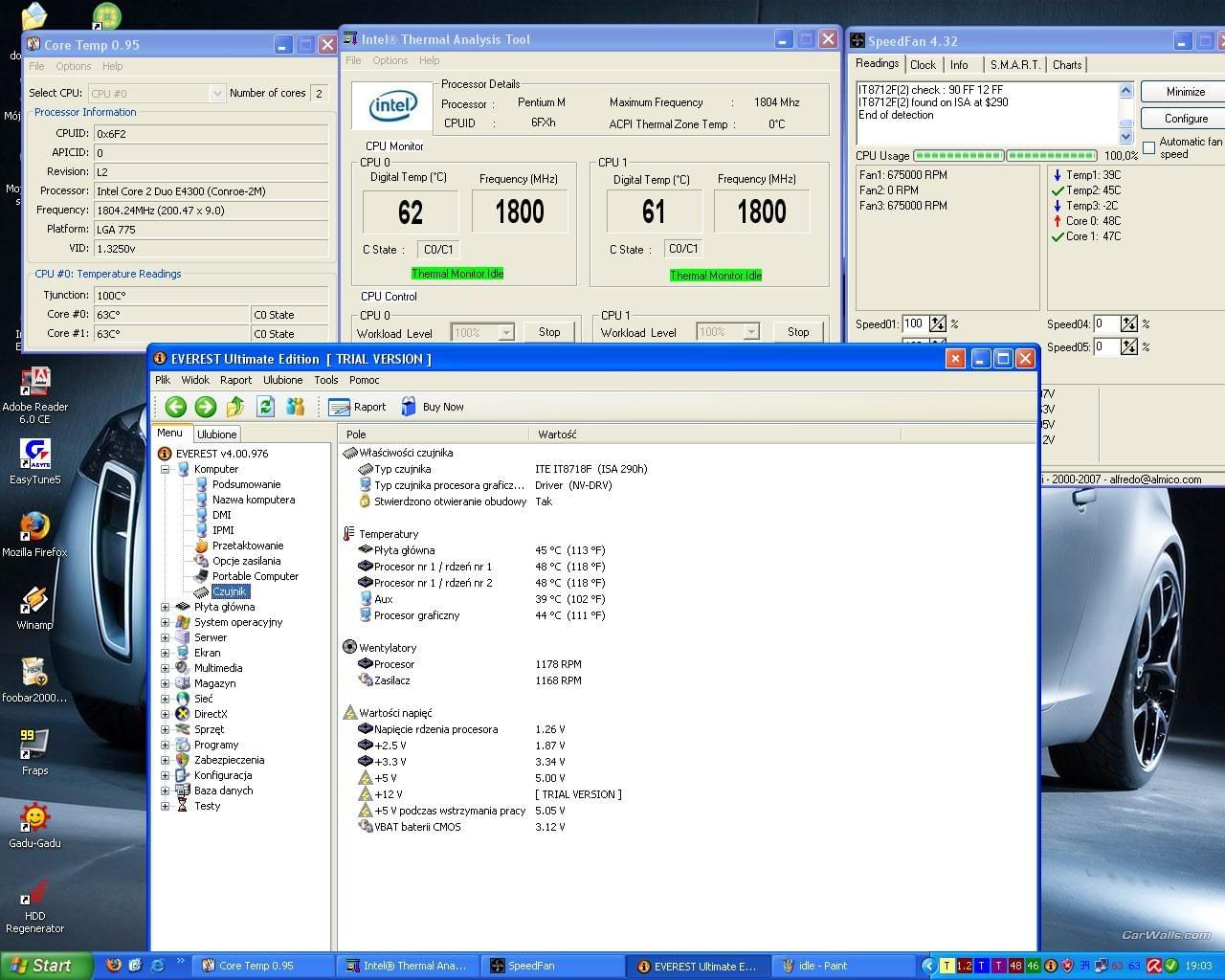Open the Ulubione menu in EVEREST
This screenshot has height=980, width=1225.
tap(282, 380)
